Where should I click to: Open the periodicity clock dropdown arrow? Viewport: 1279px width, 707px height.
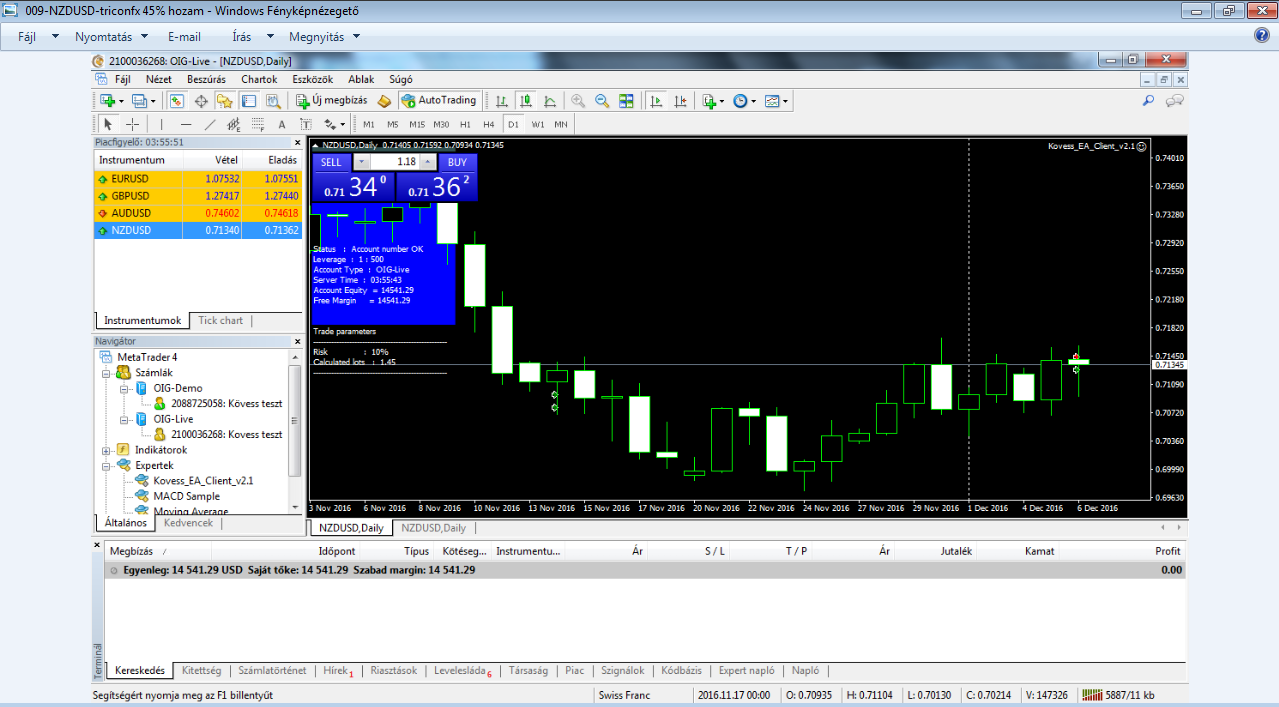[x=753, y=101]
